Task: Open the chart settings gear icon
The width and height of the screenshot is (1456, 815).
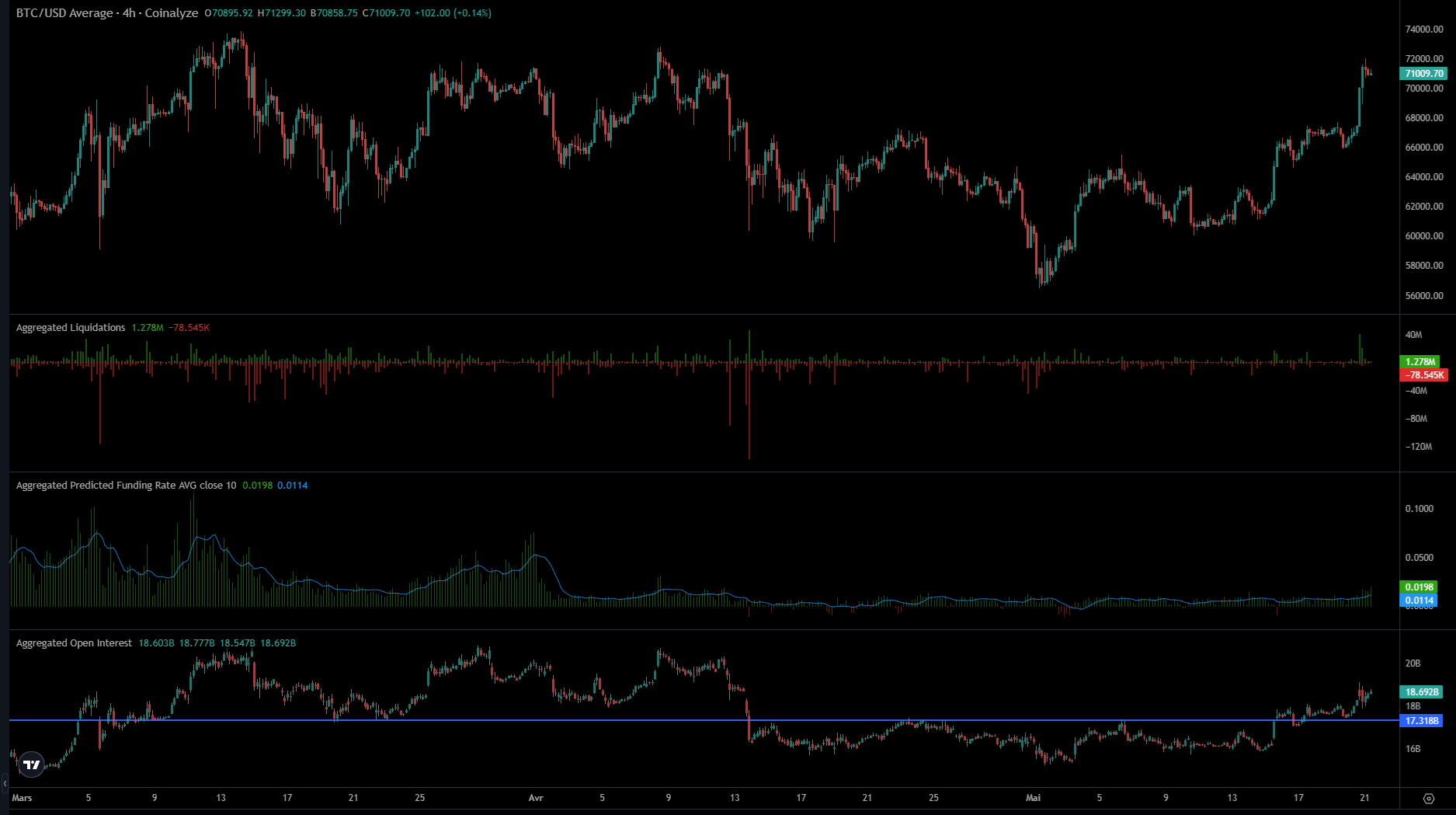Action: pyautogui.click(x=1429, y=797)
